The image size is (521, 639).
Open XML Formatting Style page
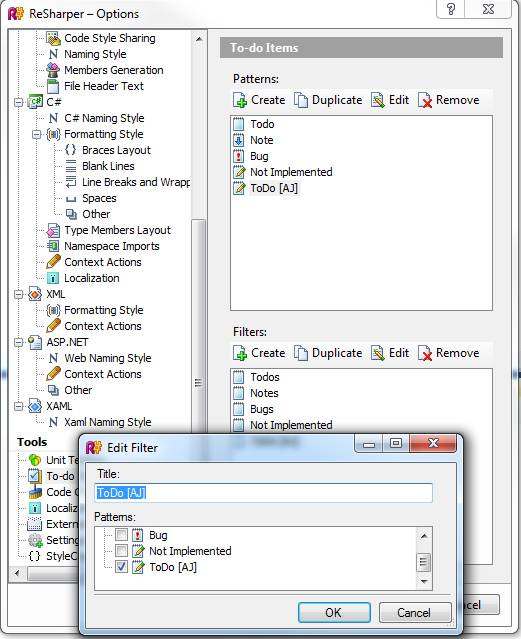pos(95,310)
